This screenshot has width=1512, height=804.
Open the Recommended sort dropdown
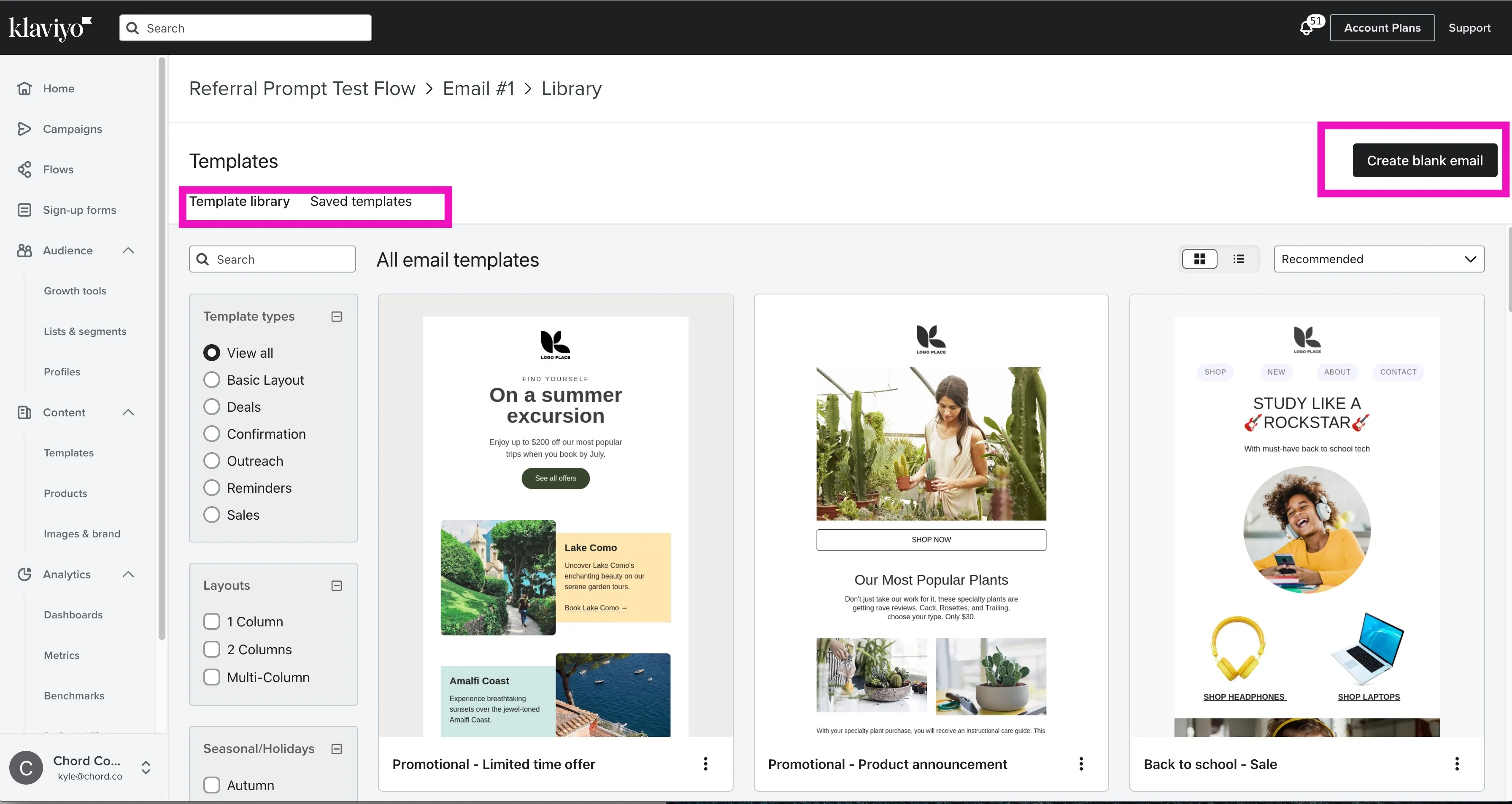(x=1379, y=259)
